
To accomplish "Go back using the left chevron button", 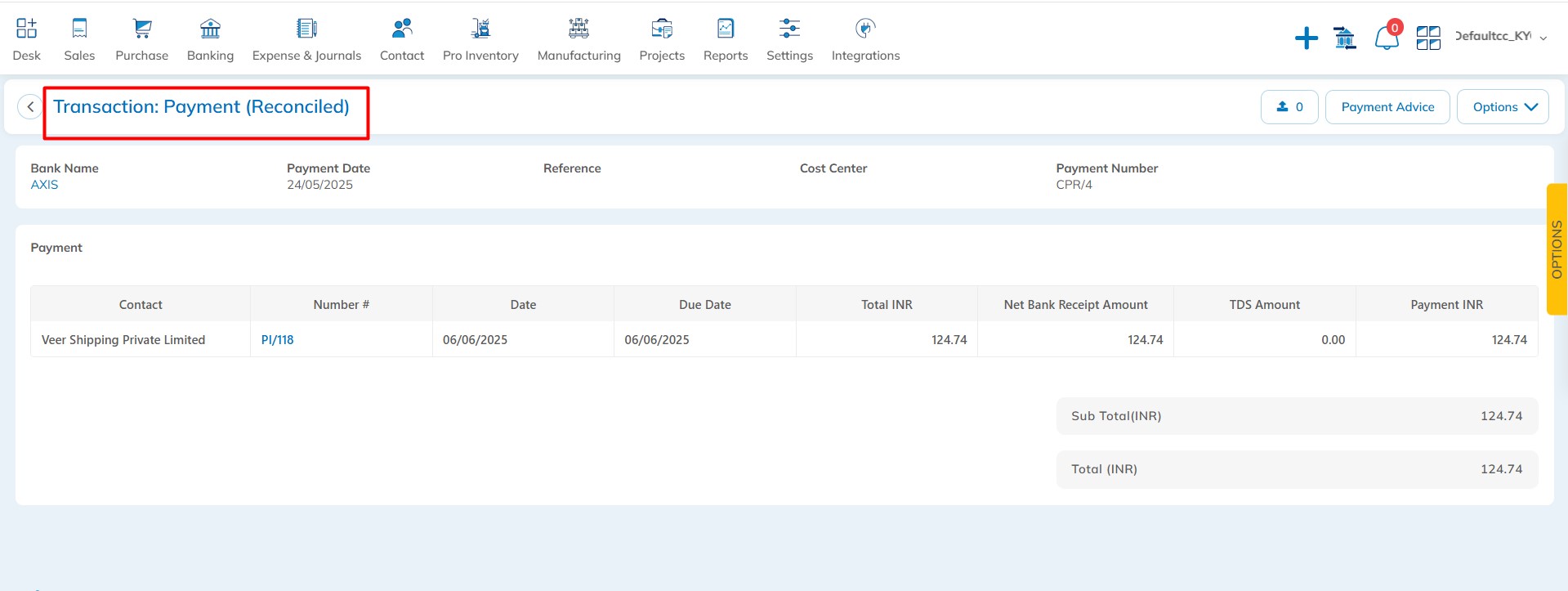I will [30, 107].
